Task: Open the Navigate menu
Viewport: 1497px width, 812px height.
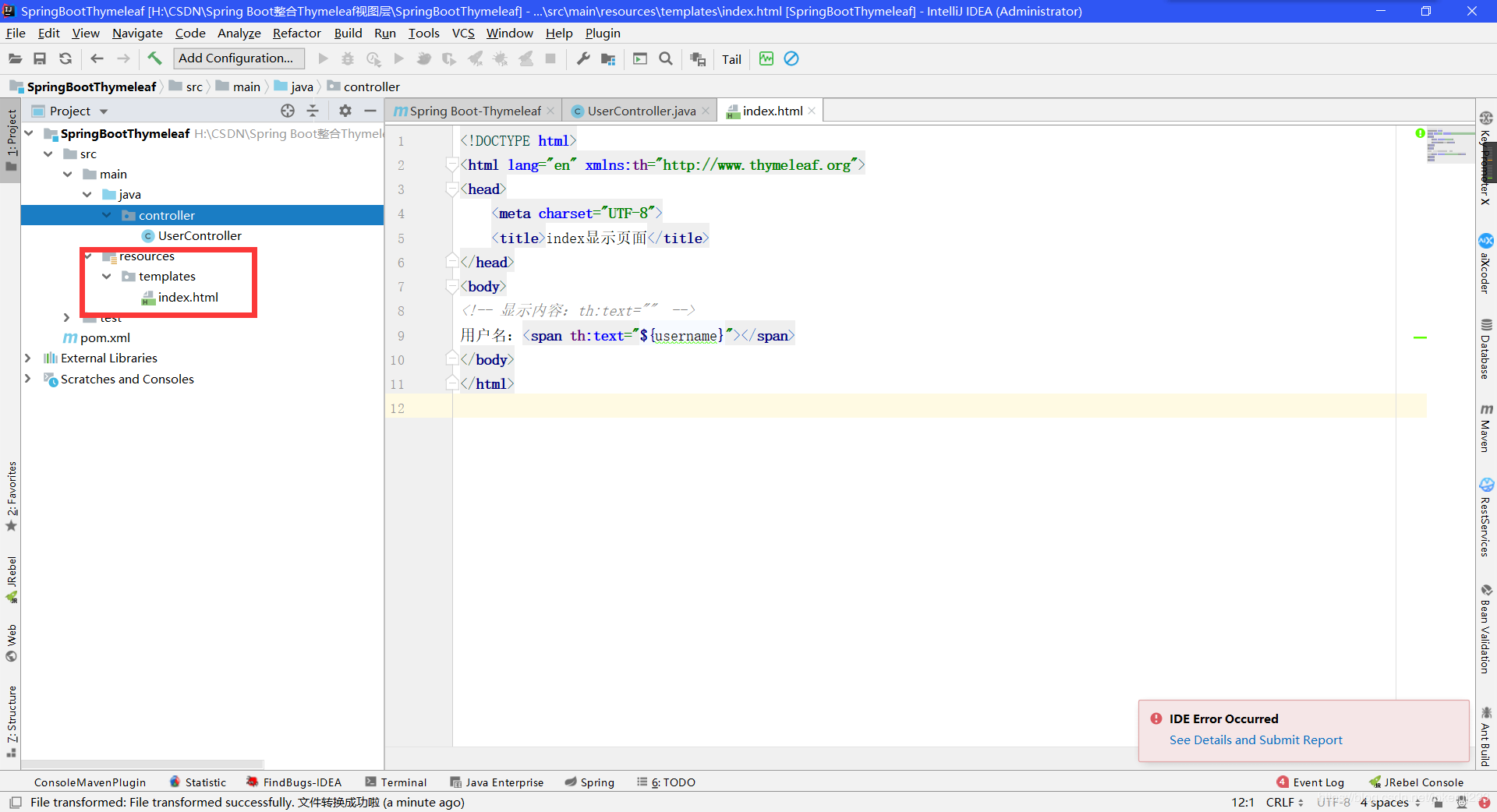Action: pos(137,33)
